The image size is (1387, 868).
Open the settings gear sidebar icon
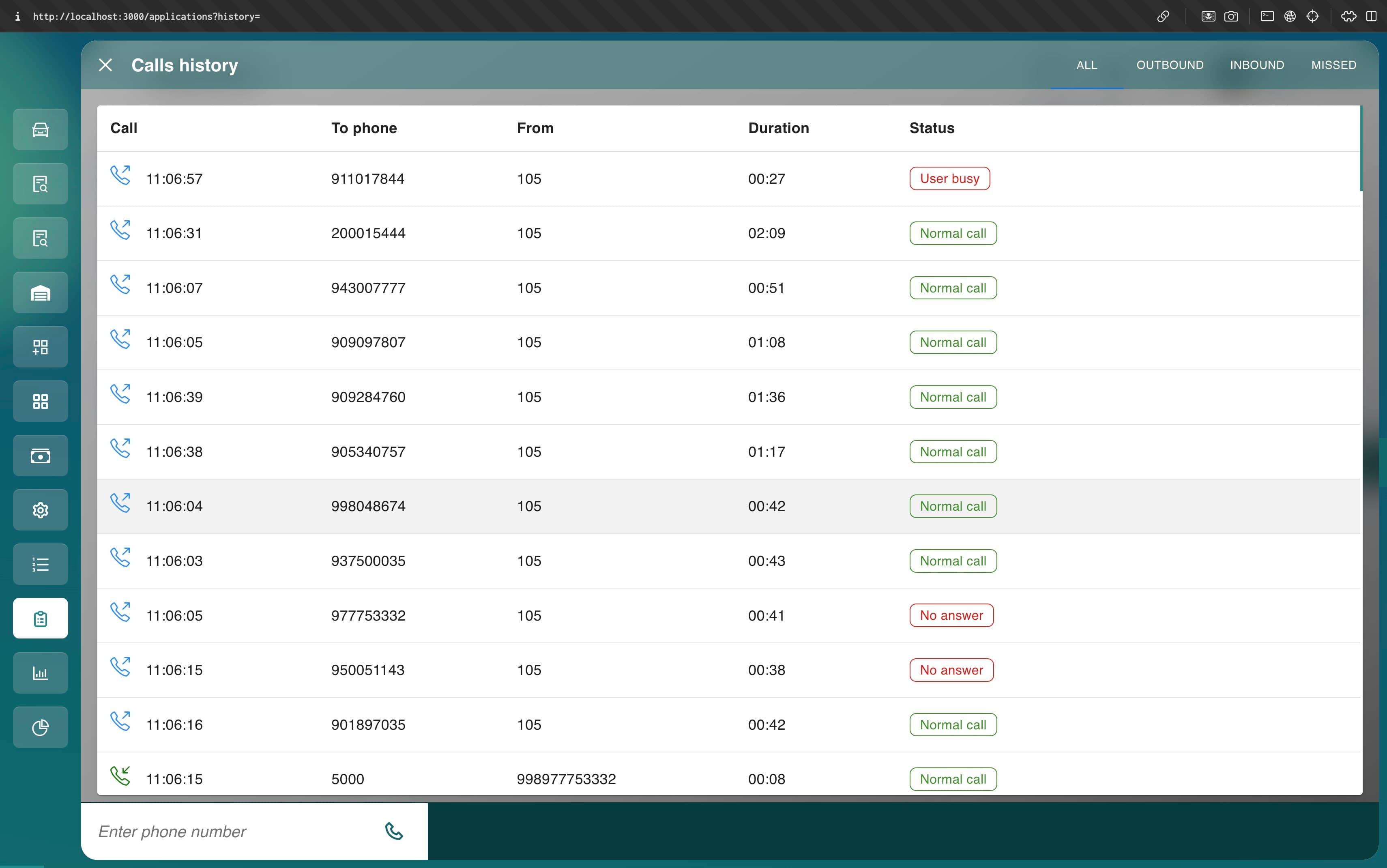[40, 510]
